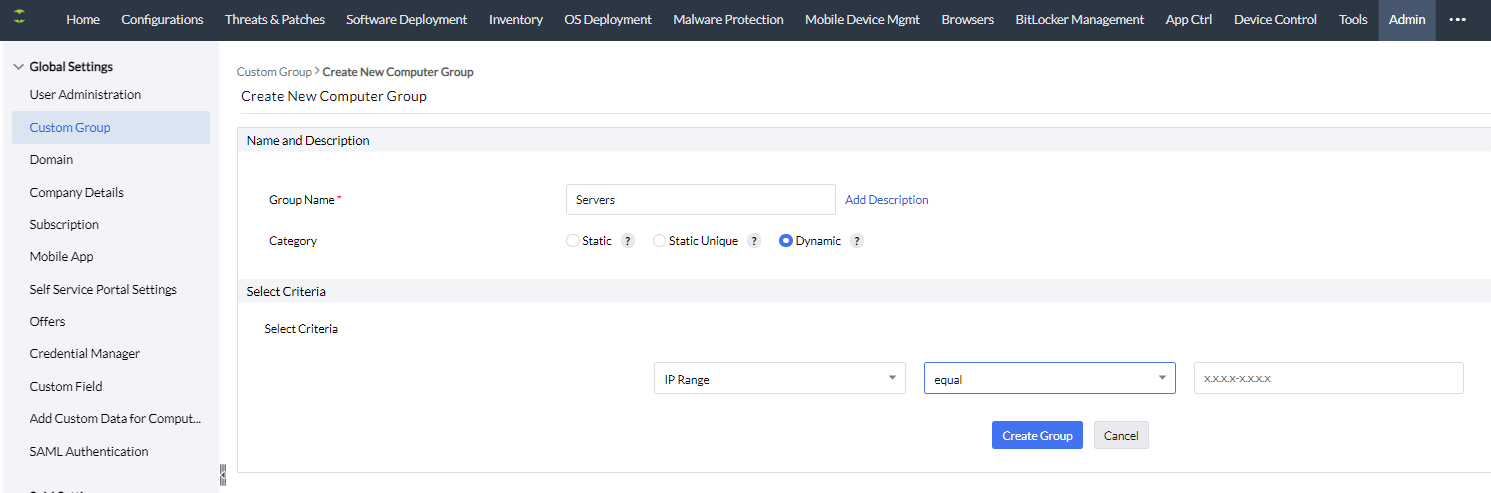Open the IP Range criteria dropdown
This screenshot has height=493, width=1491.
point(779,379)
